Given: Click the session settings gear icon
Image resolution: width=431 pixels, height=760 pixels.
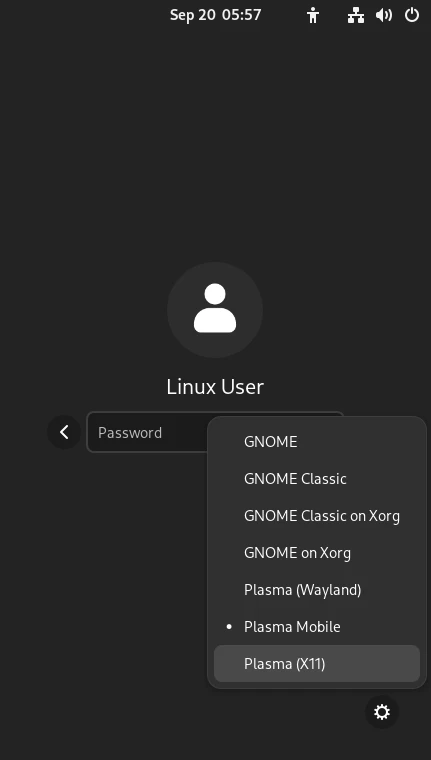Looking at the screenshot, I should [382, 712].
